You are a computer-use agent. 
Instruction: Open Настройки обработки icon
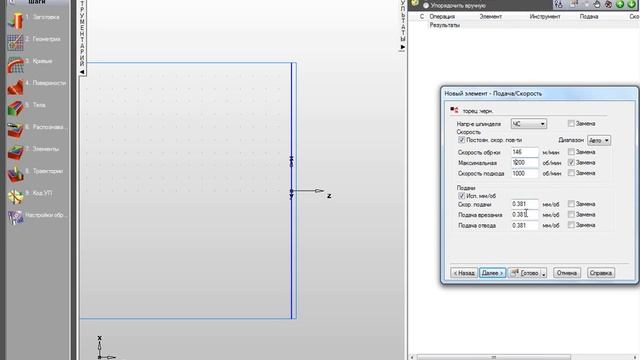tap(15, 217)
